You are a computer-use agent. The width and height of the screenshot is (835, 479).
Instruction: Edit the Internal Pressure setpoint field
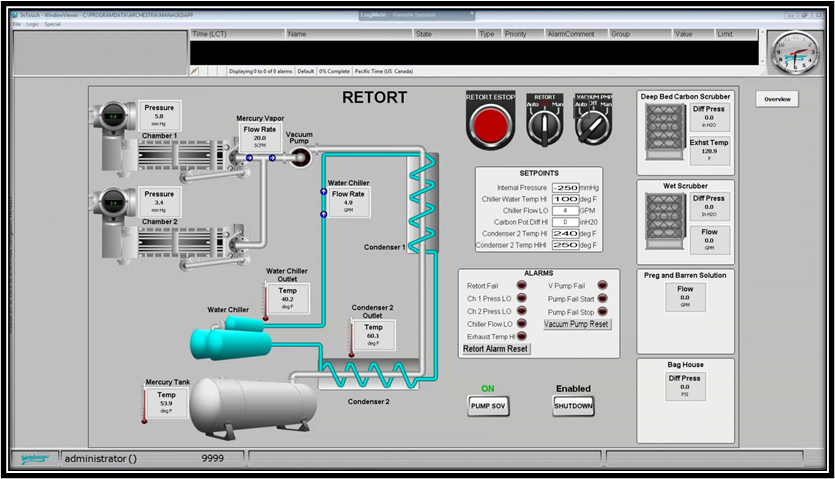566,188
